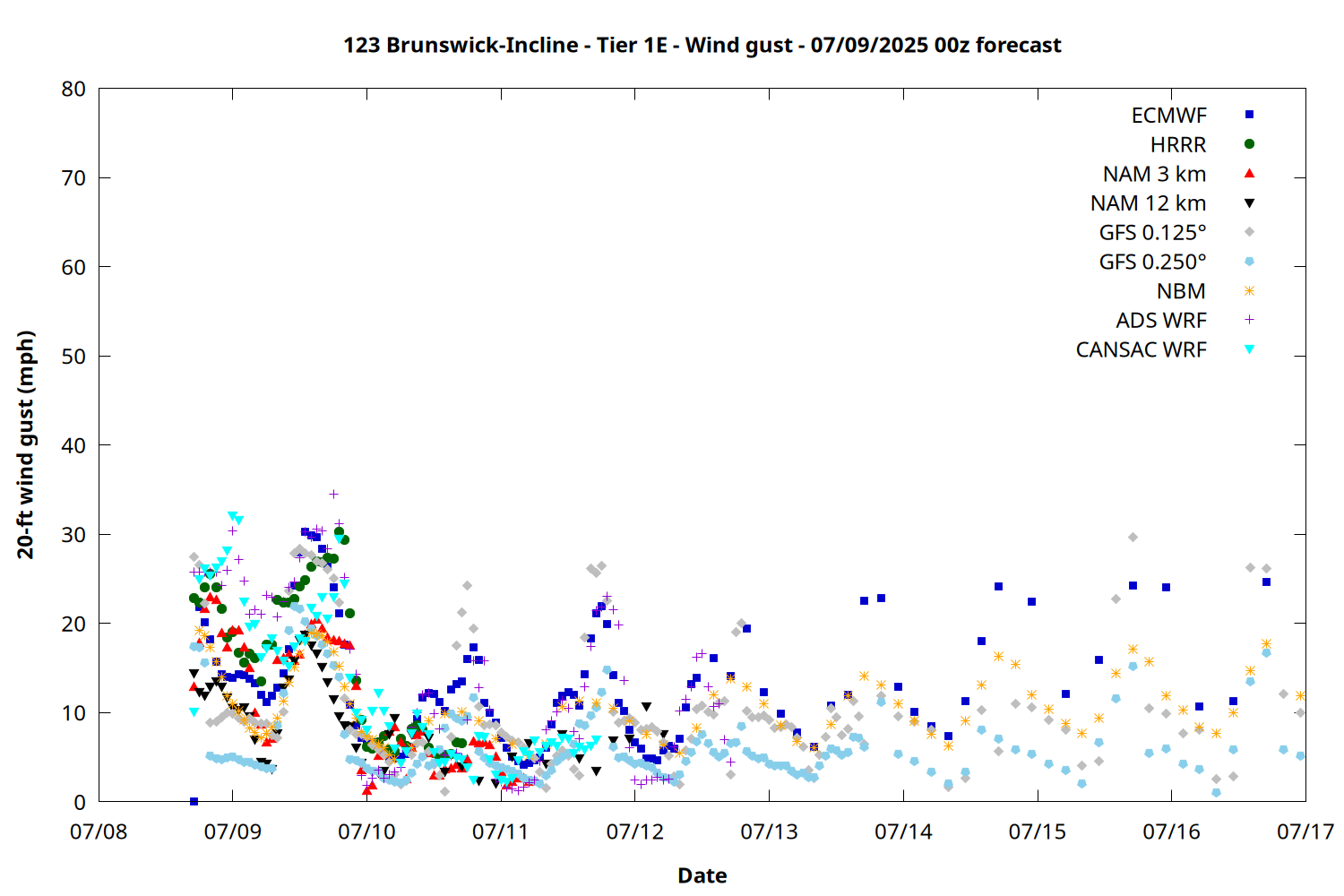Click the 10 y-axis tick label
Viewport: 1344px width, 896px height.
(74, 713)
